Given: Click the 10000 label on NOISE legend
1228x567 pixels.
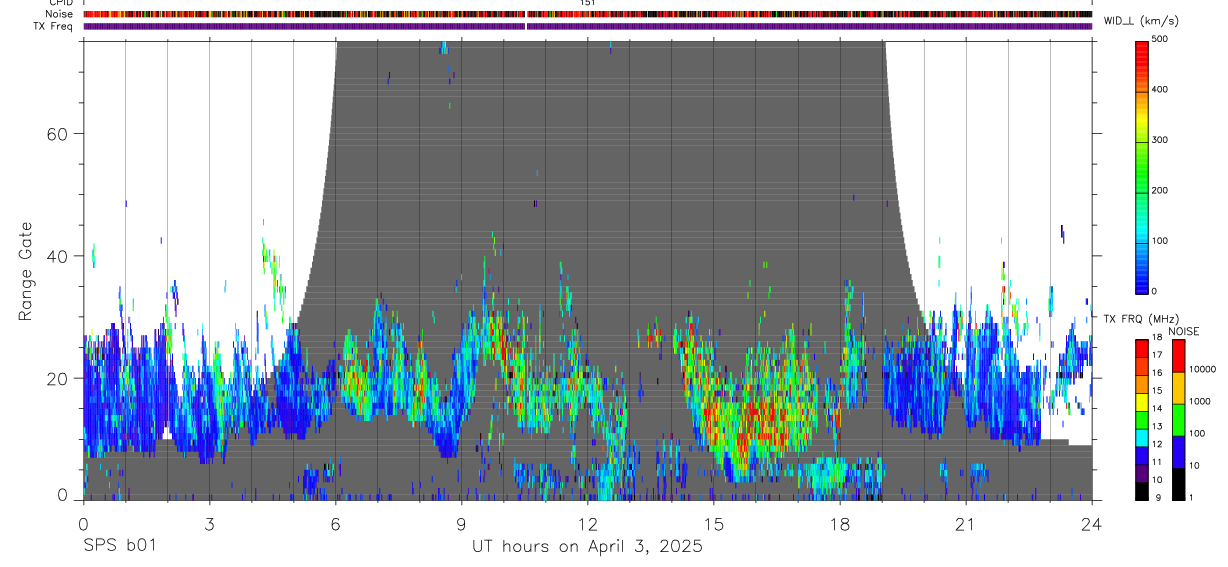Looking at the screenshot, I should [1203, 369].
